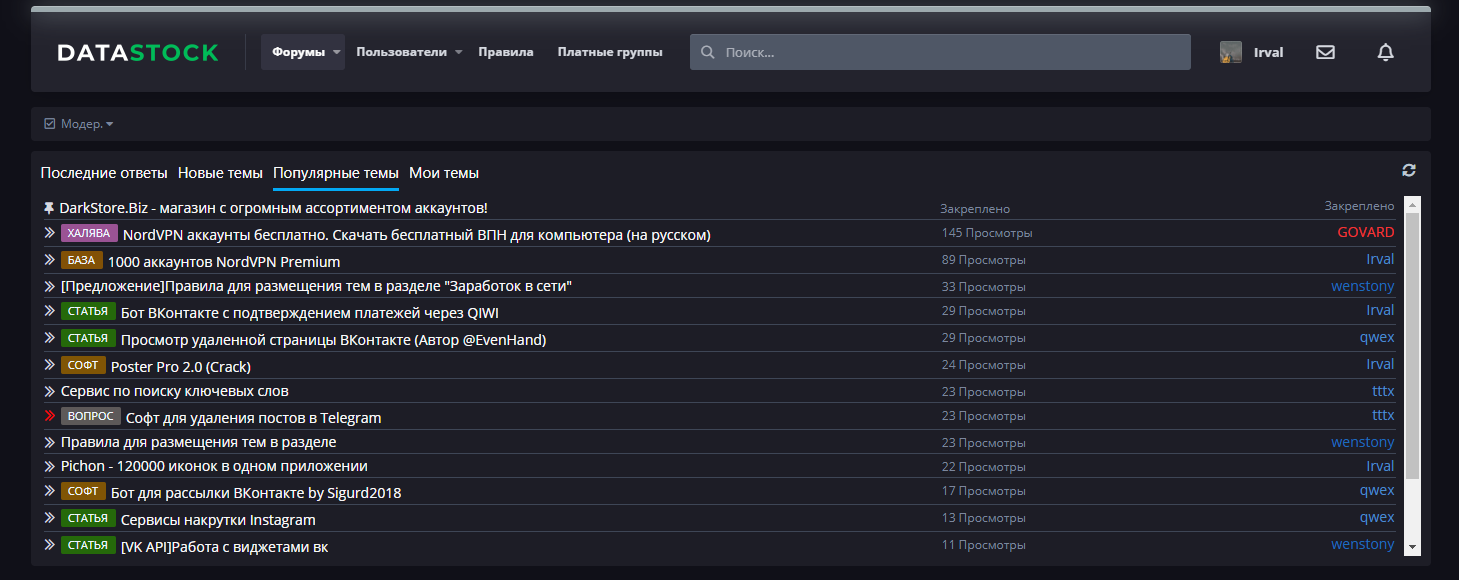Screen dimensions: 1459x580
Task: Open Сервисы накрутки Instagram topic
Action: pos(218,520)
